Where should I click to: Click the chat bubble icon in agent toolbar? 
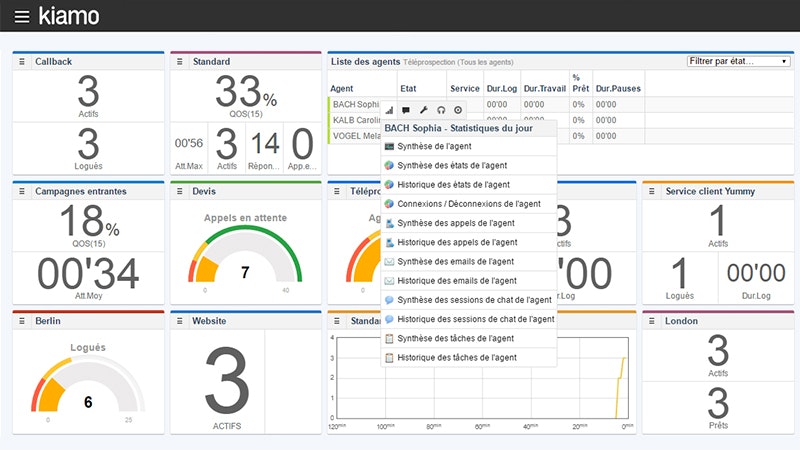[x=406, y=110]
